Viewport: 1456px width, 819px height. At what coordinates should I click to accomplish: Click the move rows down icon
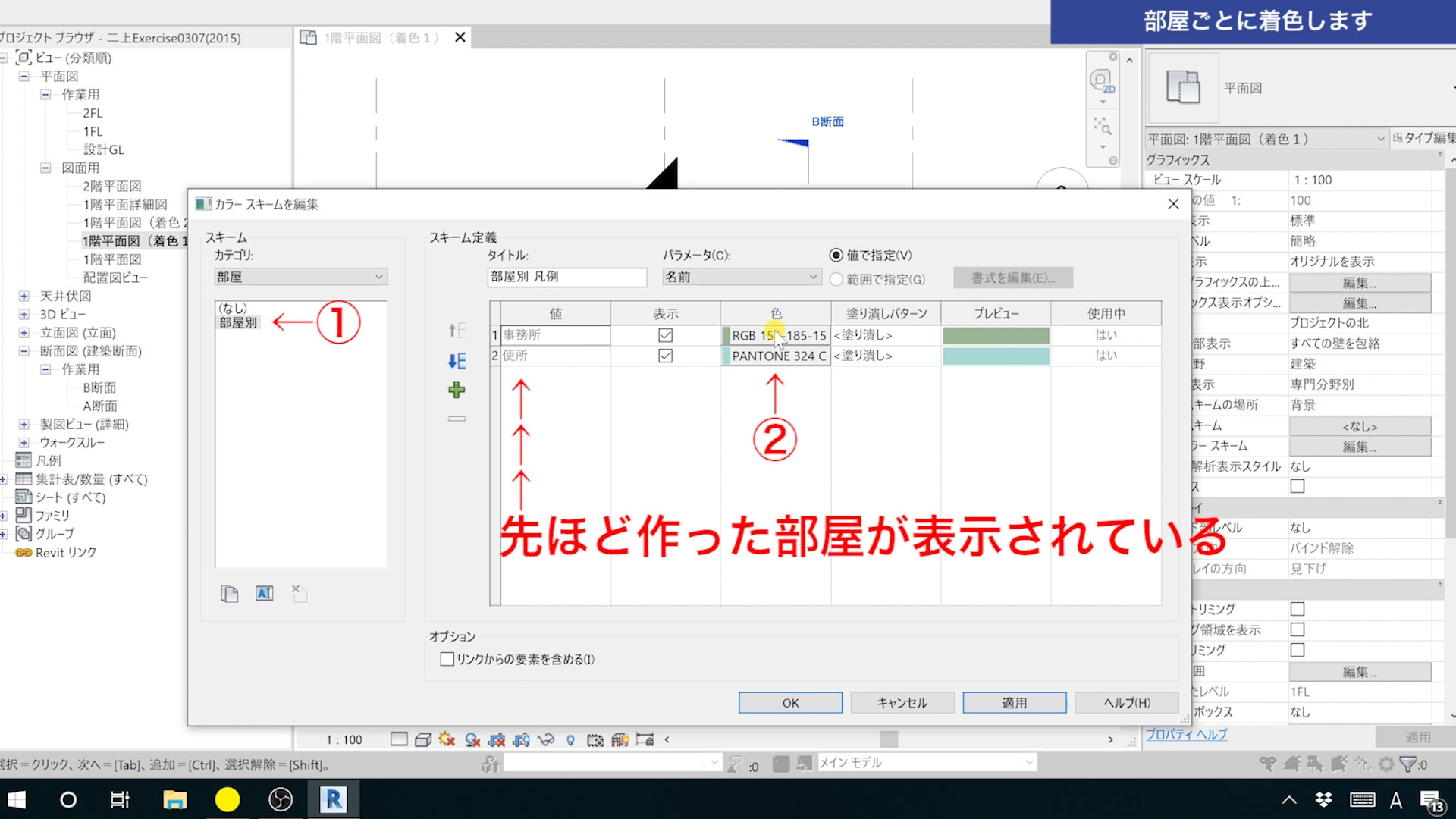click(457, 361)
